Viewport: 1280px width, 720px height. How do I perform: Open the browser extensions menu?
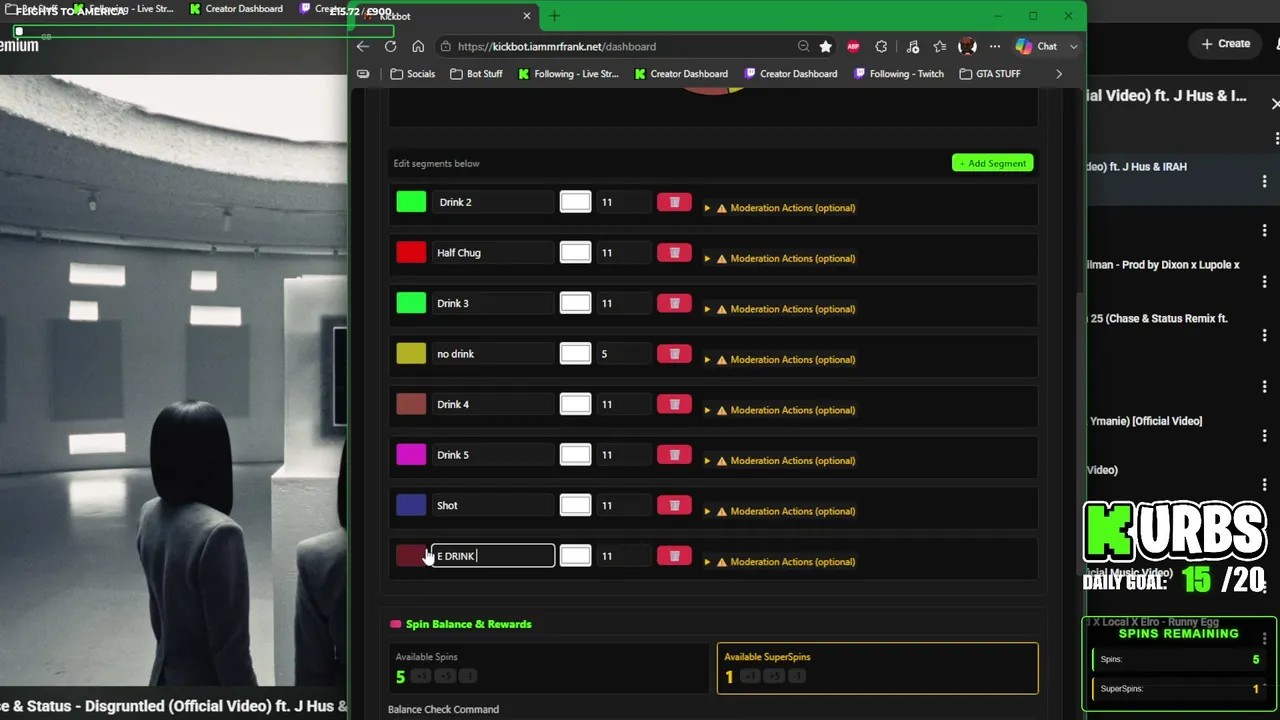click(881, 46)
